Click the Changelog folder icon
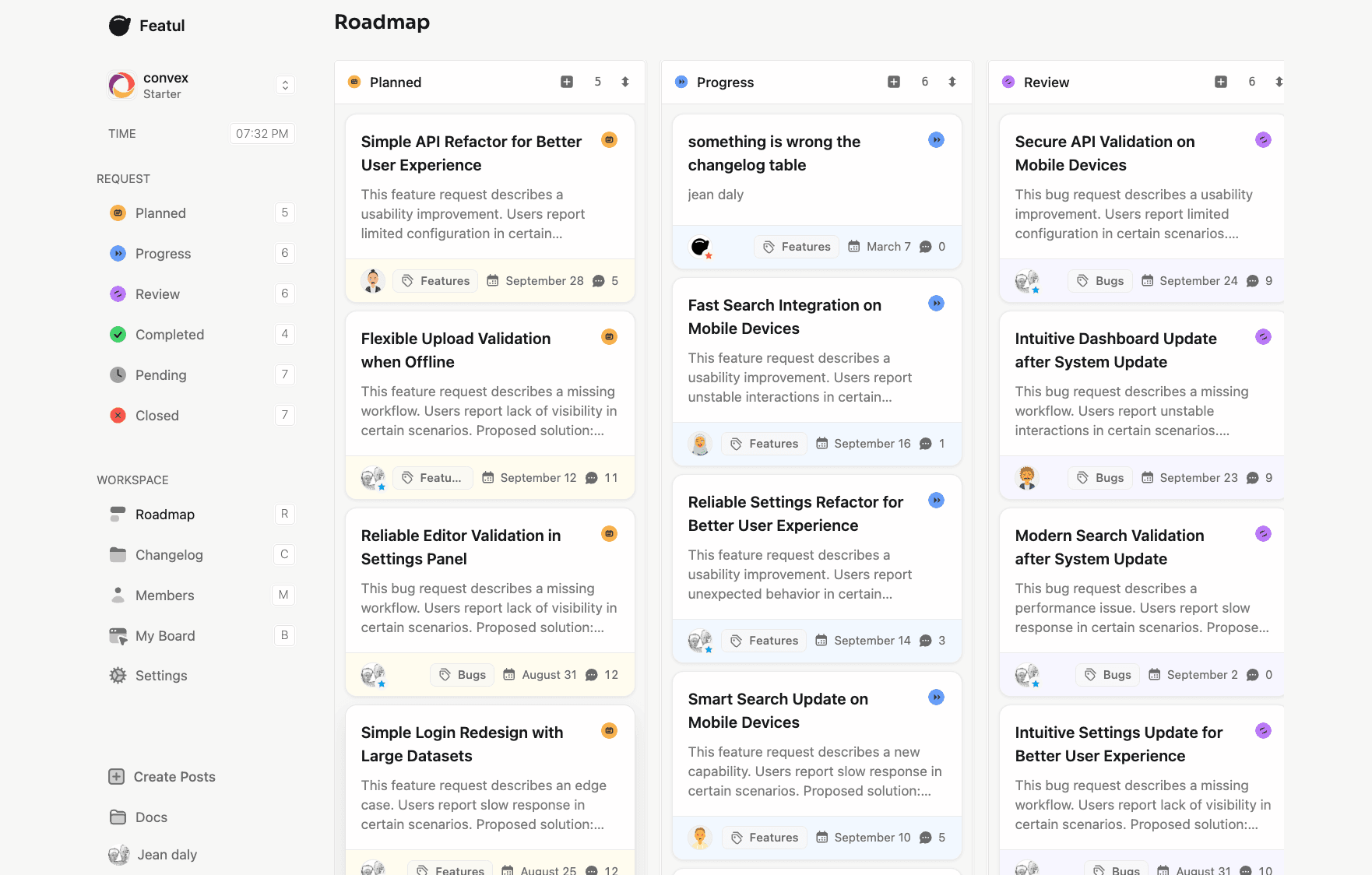 [118, 554]
